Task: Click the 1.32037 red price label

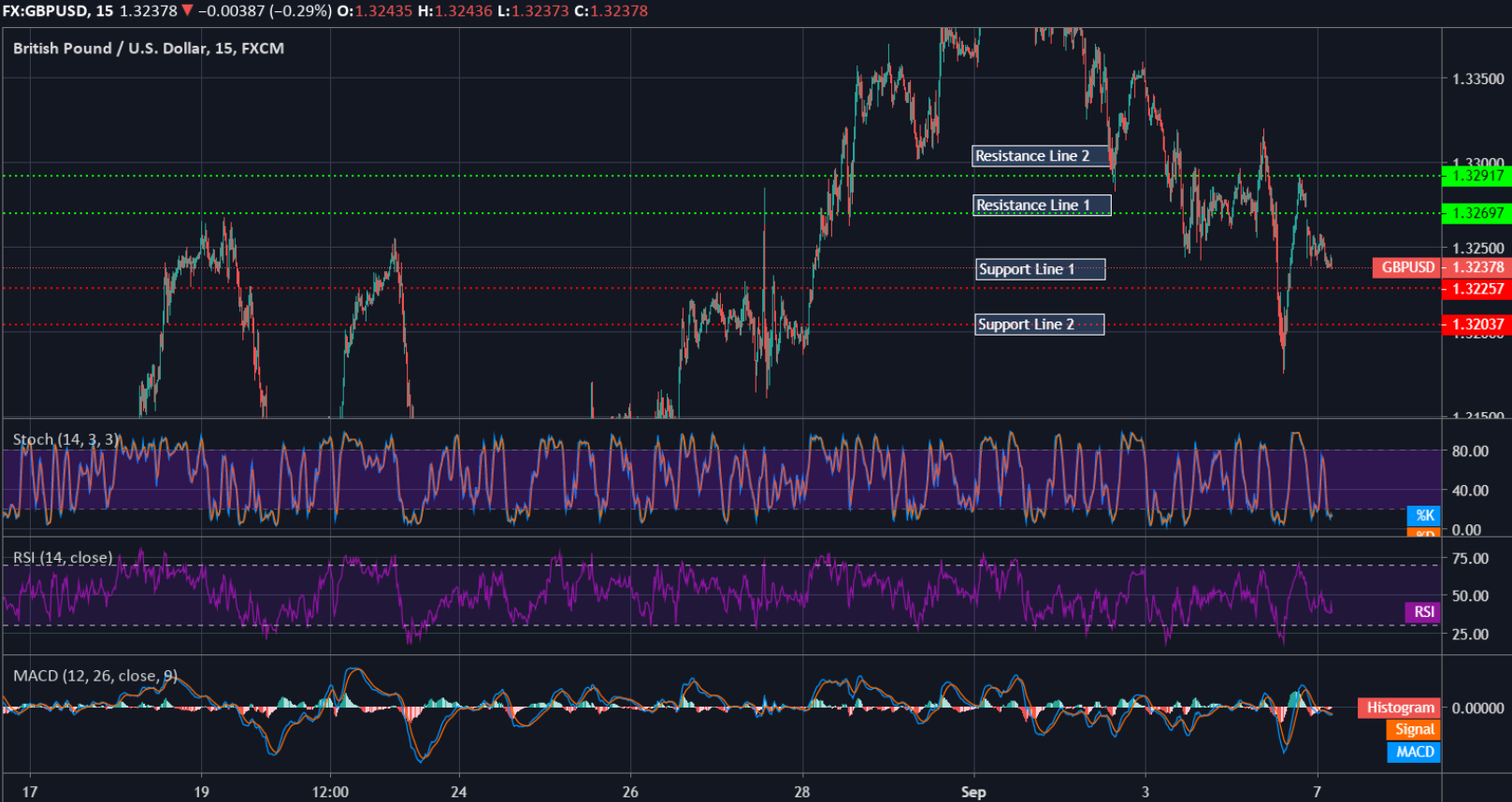Action: tap(1477, 324)
